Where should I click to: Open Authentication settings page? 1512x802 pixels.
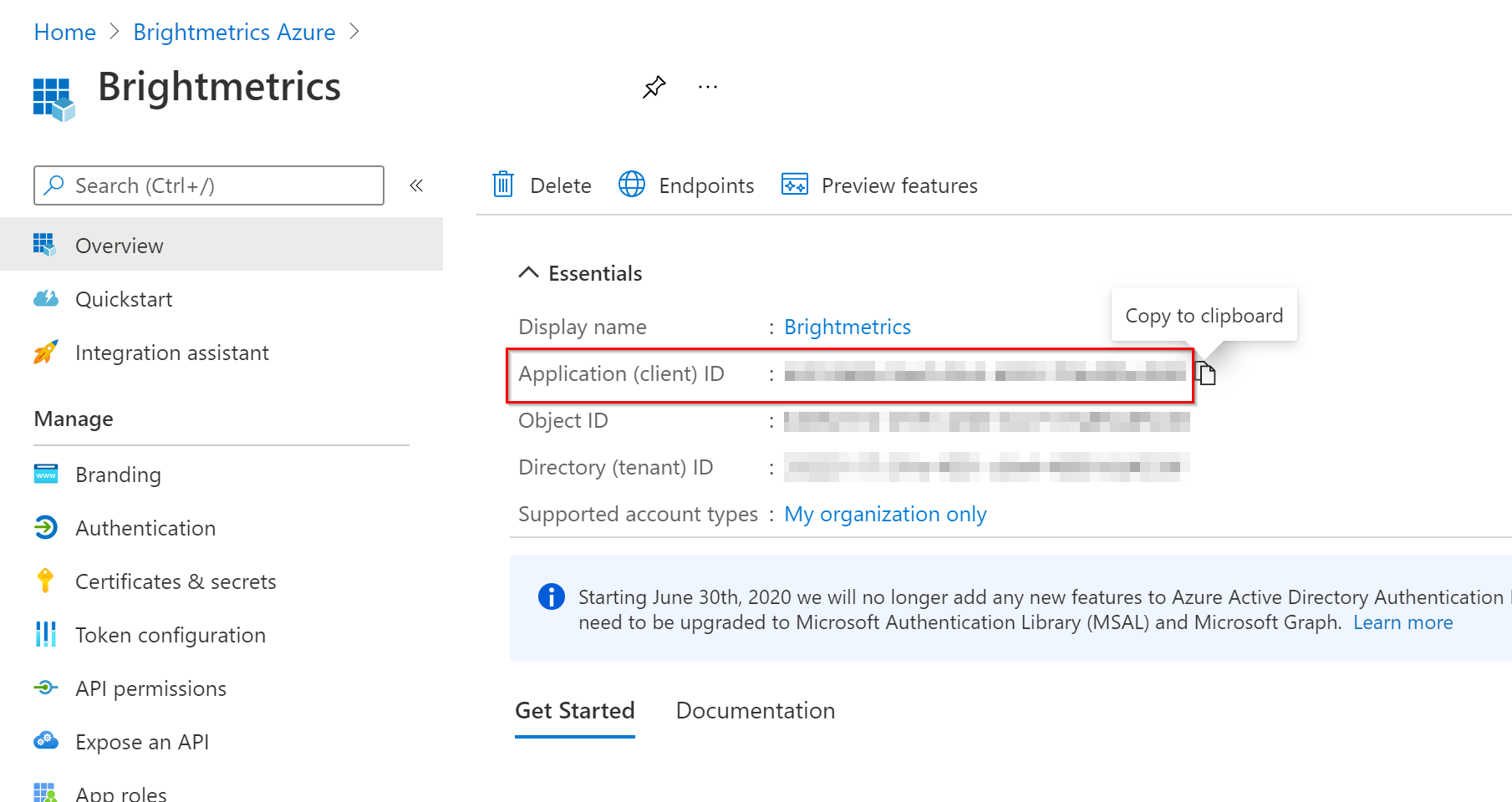[145, 528]
